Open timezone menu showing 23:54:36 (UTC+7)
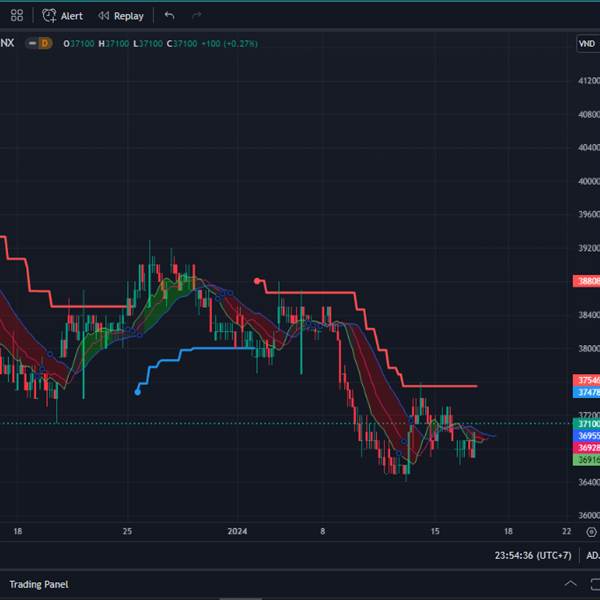 pos(533,555)
